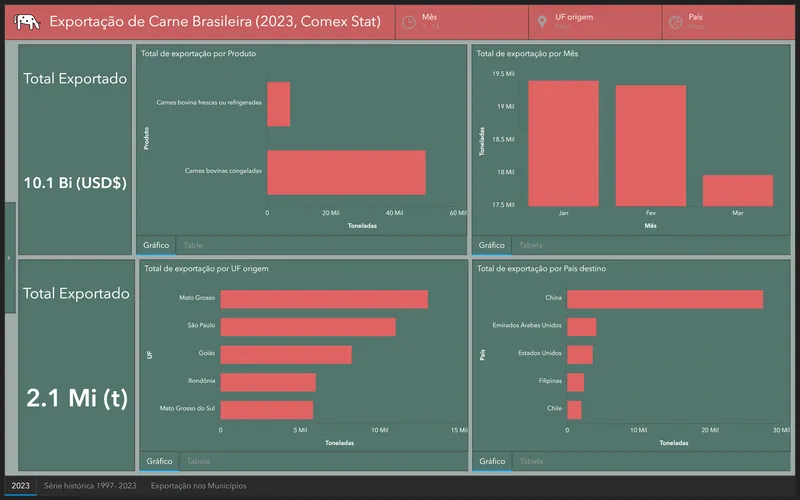Click the dashboard title Exportação de Carne Brasileira
The width and height of the screenshot is (800, 500).
[215, 21]
